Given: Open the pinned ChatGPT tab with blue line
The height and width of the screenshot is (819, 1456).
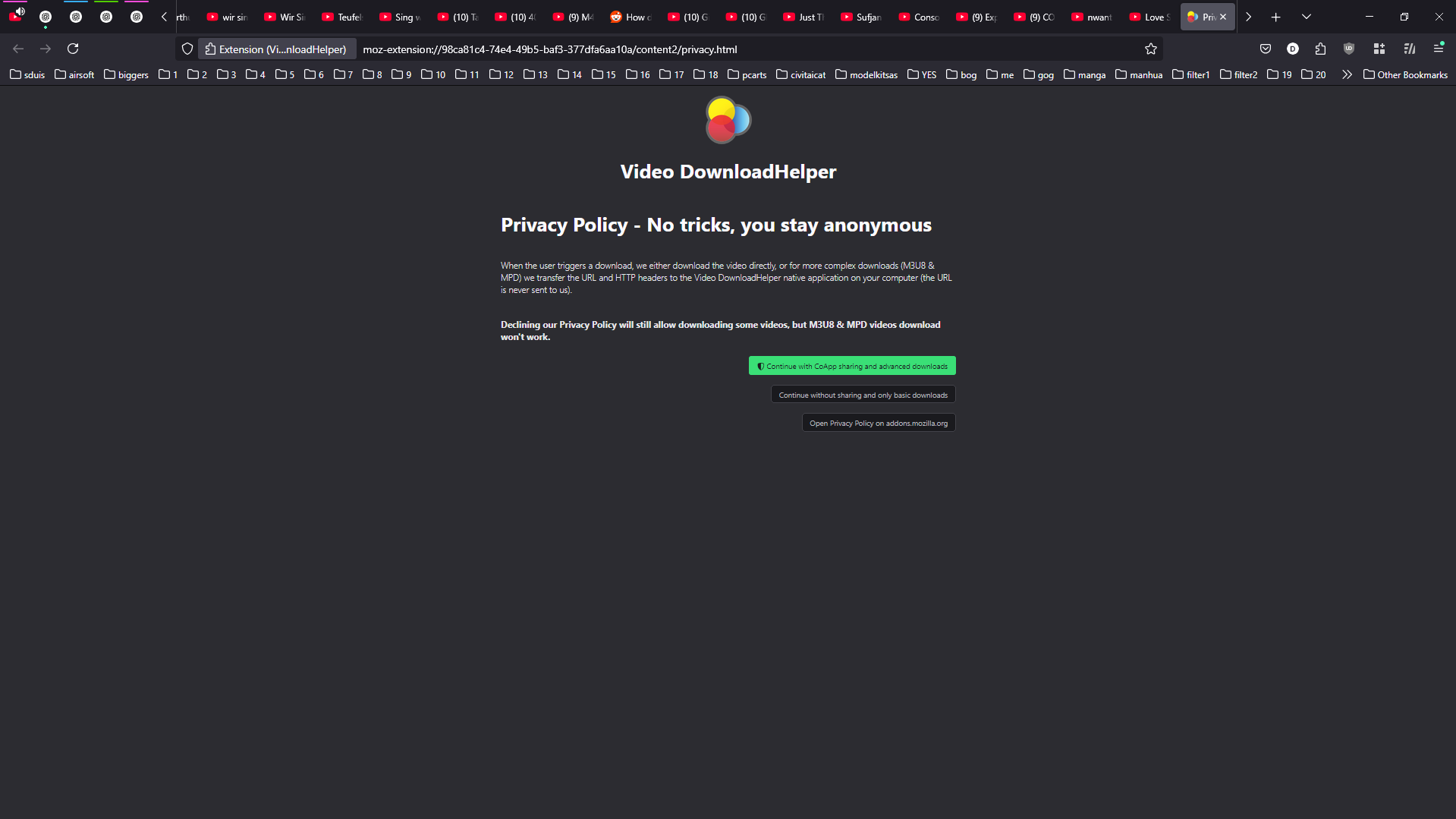Looking at the screenshot, I should tap(76, 17).
